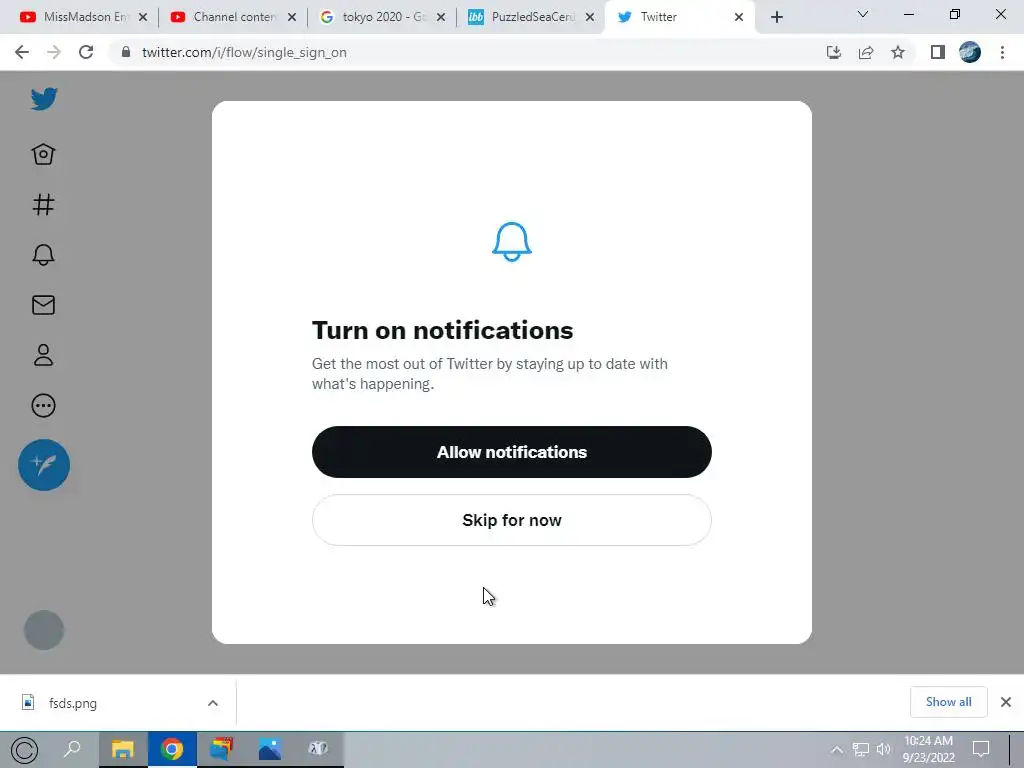Bookmark this page with the star icon
Screen dimensions: 1024x768
(898, 52)
